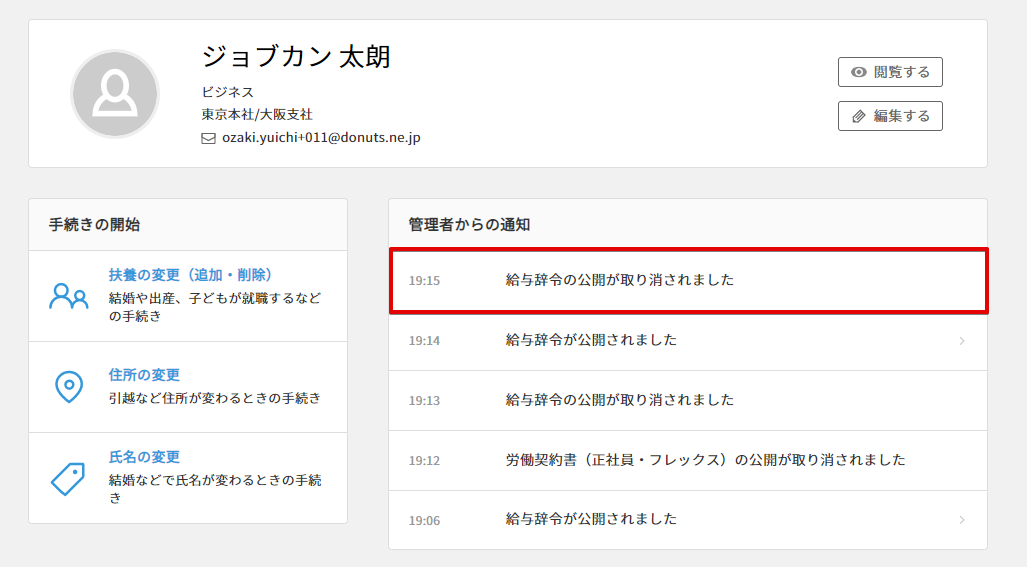Expand the chevron on the 19:06 notification
The width and height of the screenshot is (1027, 567).
click(x=962, y=520)
